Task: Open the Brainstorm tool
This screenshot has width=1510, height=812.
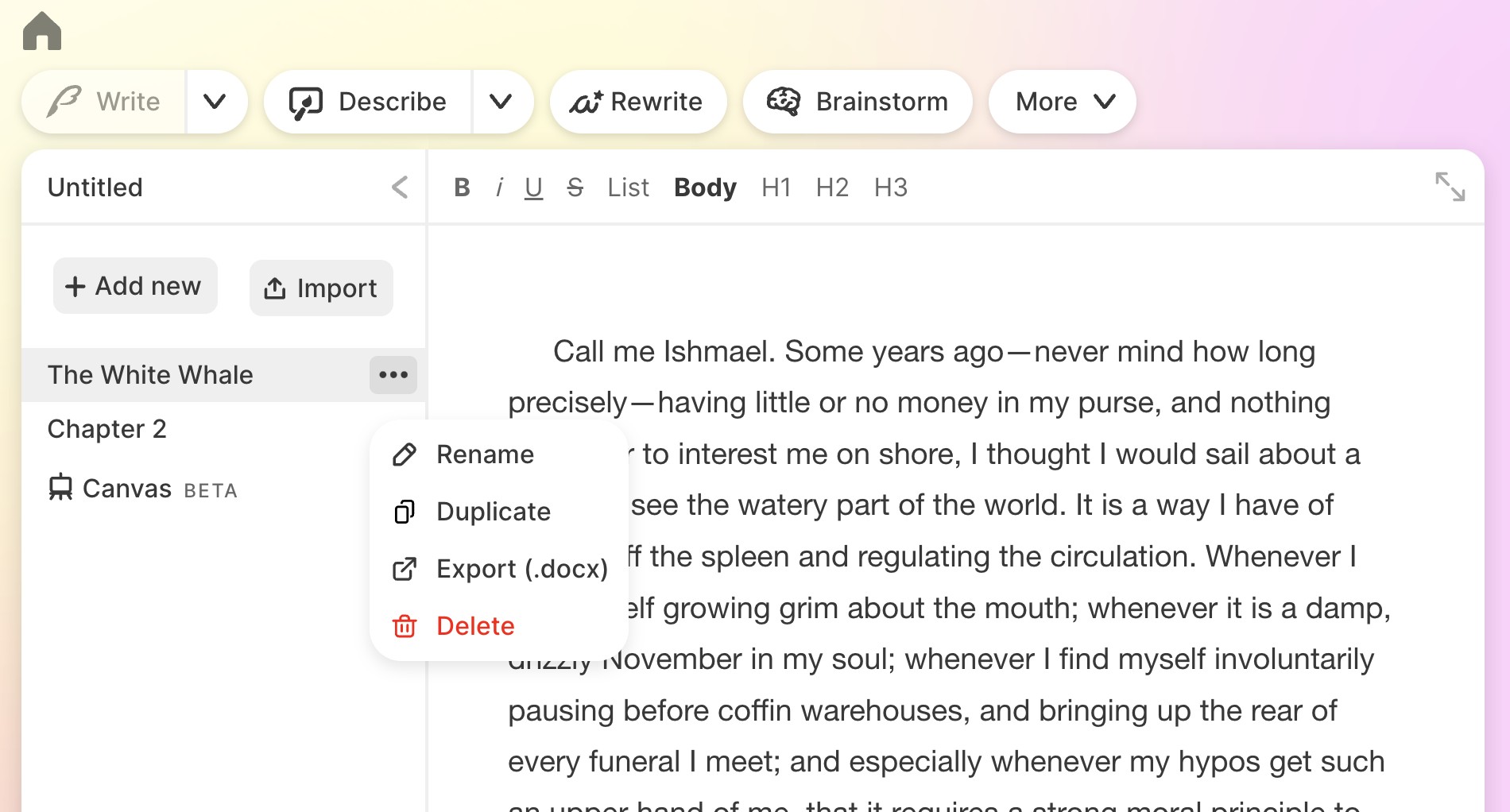Action: (857, 102)
